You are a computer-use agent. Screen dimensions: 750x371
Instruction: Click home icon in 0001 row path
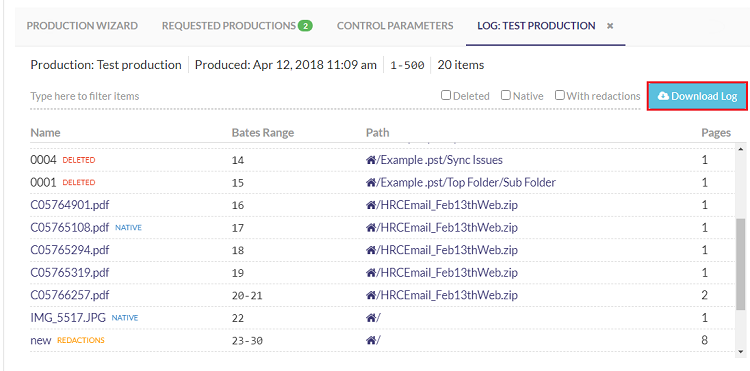click(371, 183)
